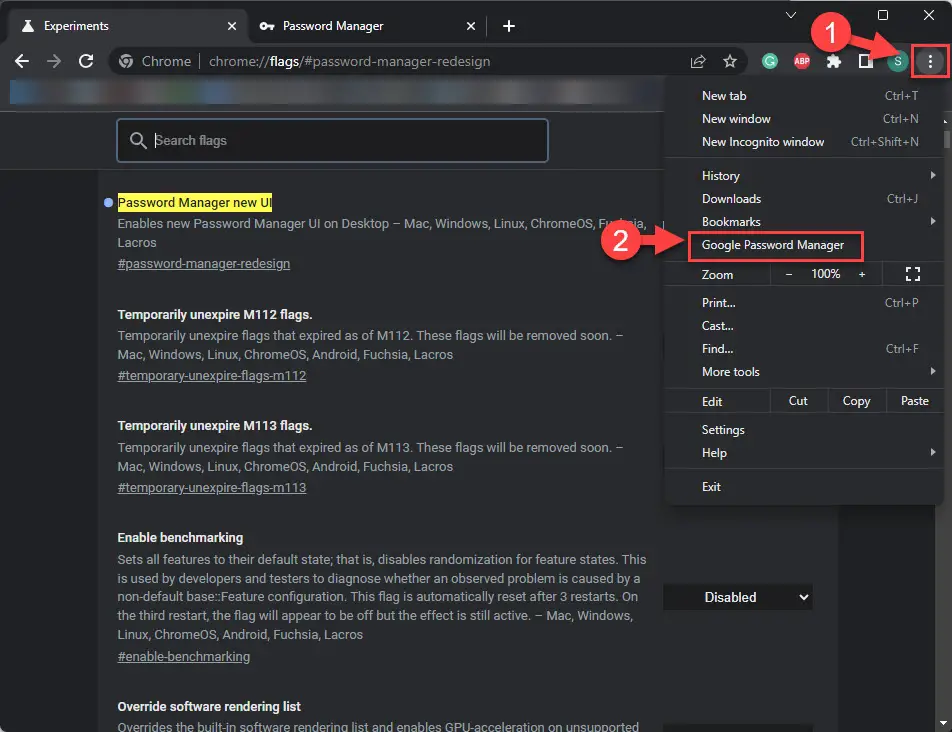The image size is (952, 732).
Task: Open the ABP Adblock Plus extension
Action: (x=802, y=61)
